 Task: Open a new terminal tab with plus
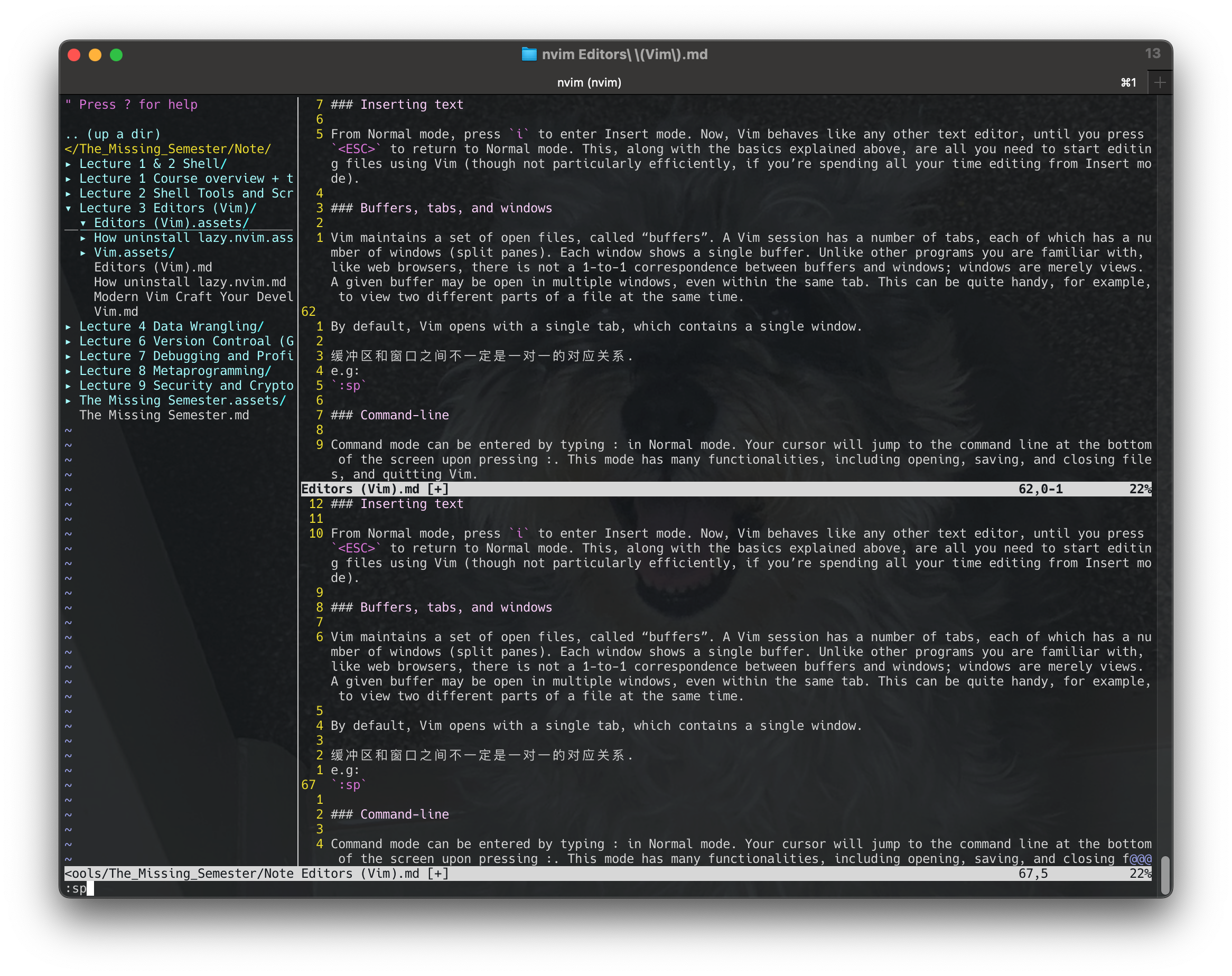(x=1160, y=83)
